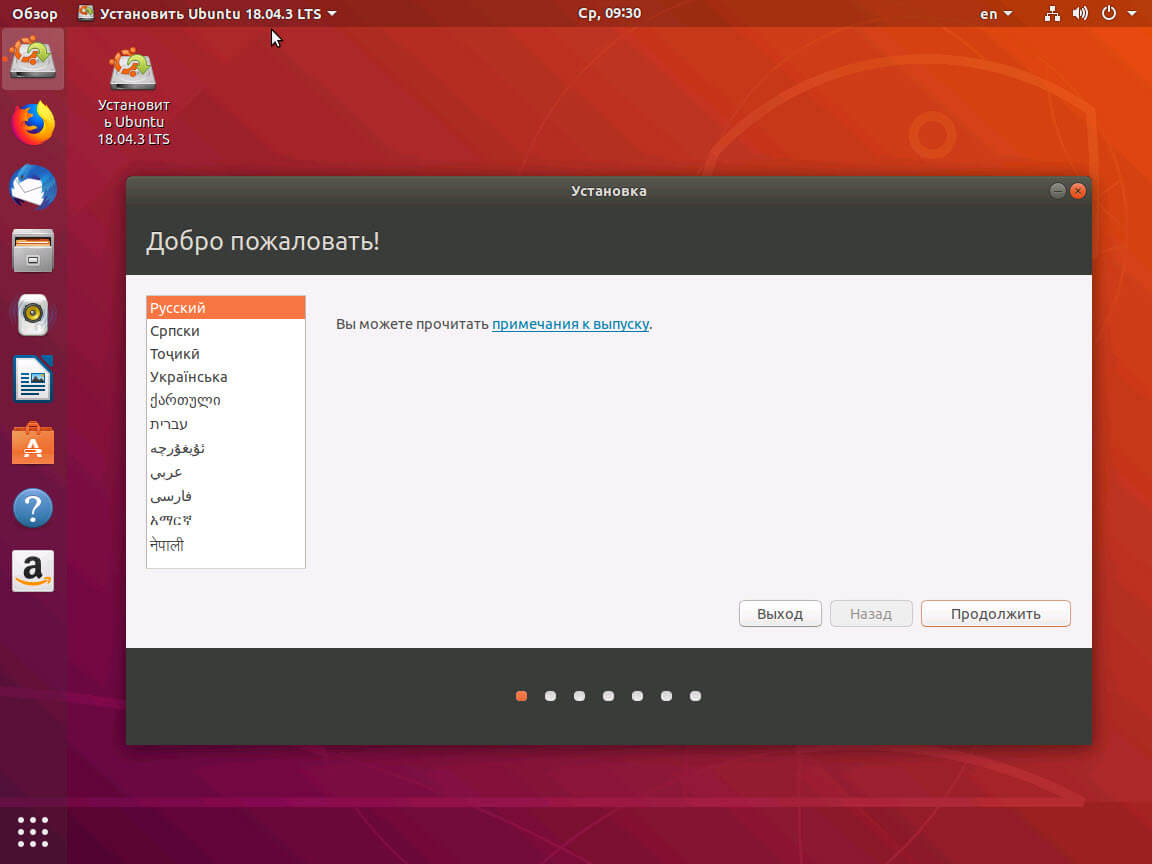Open LibreOffice Writer from the dock
The width and height of the screenshot is (1152, 864).
[x=33, y=378]
